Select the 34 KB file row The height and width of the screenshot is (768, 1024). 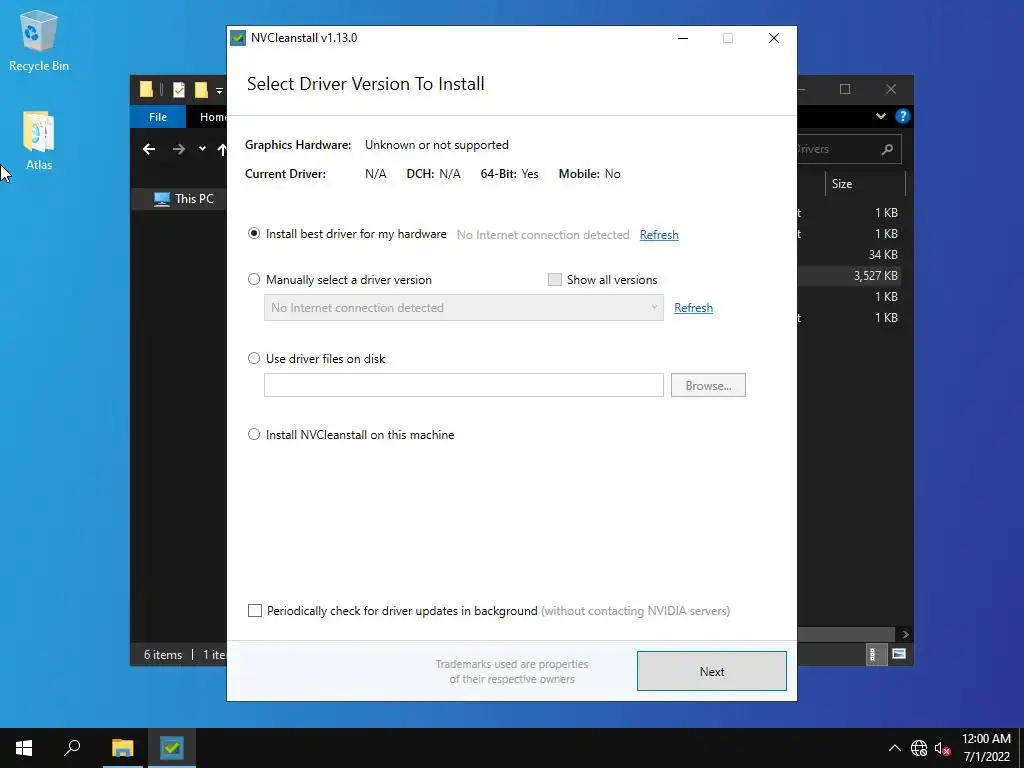[849, 255]
